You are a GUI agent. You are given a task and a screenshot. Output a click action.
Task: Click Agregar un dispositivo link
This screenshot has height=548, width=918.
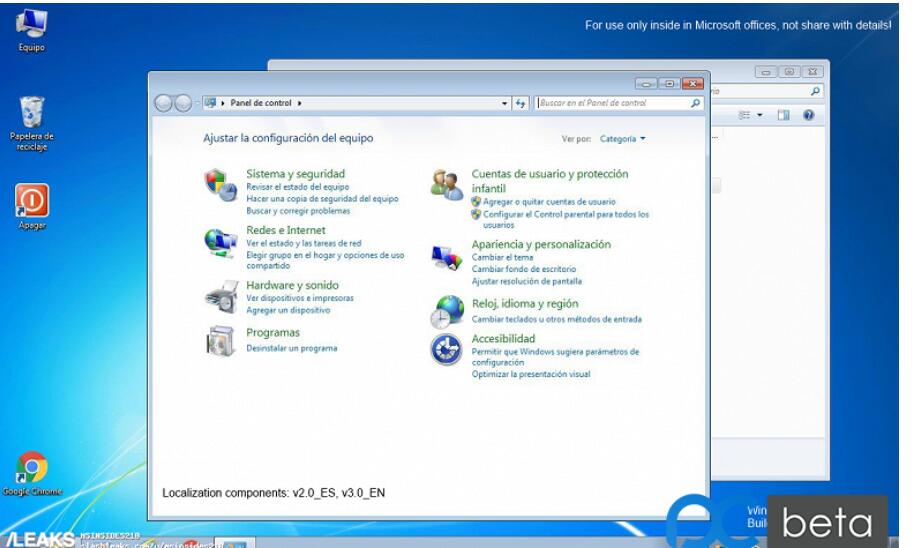point(288,310)
